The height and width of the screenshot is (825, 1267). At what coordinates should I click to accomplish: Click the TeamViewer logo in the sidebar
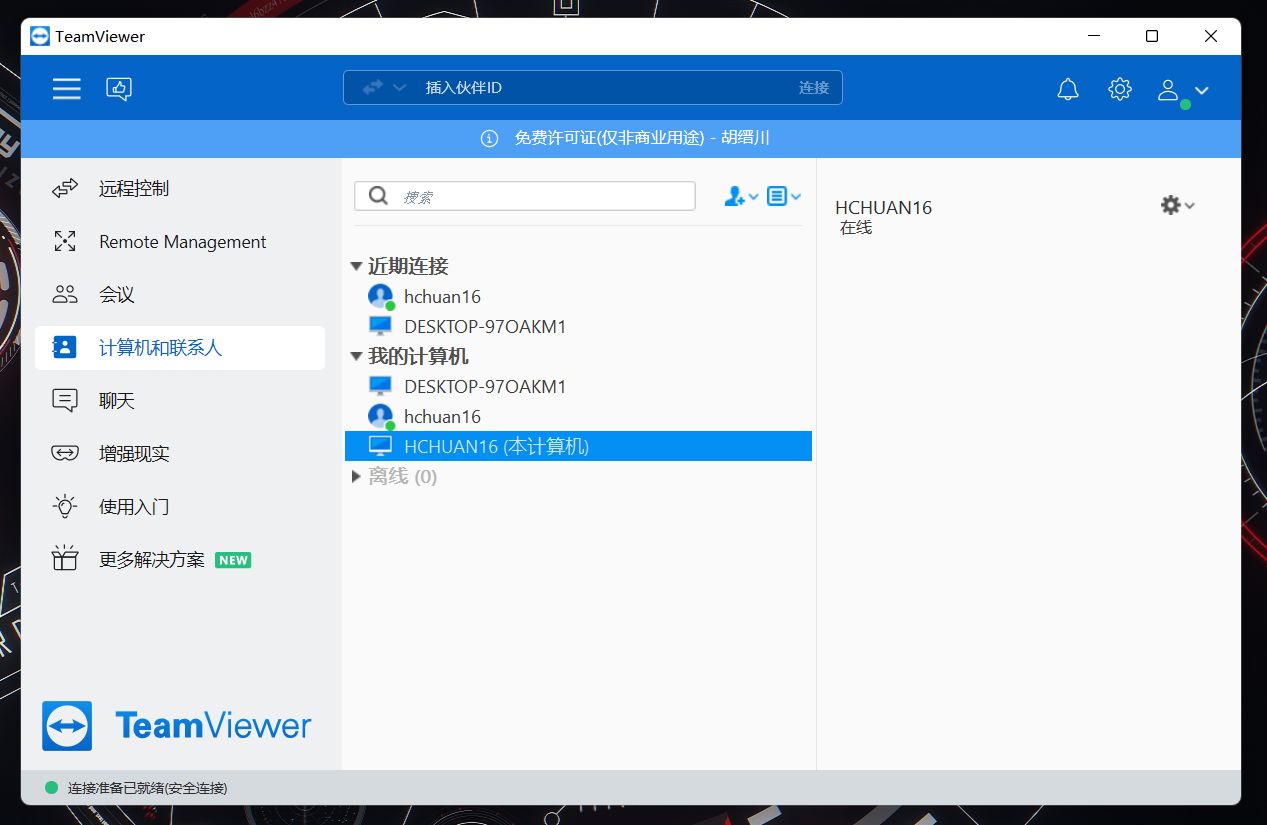click(177, 726)
